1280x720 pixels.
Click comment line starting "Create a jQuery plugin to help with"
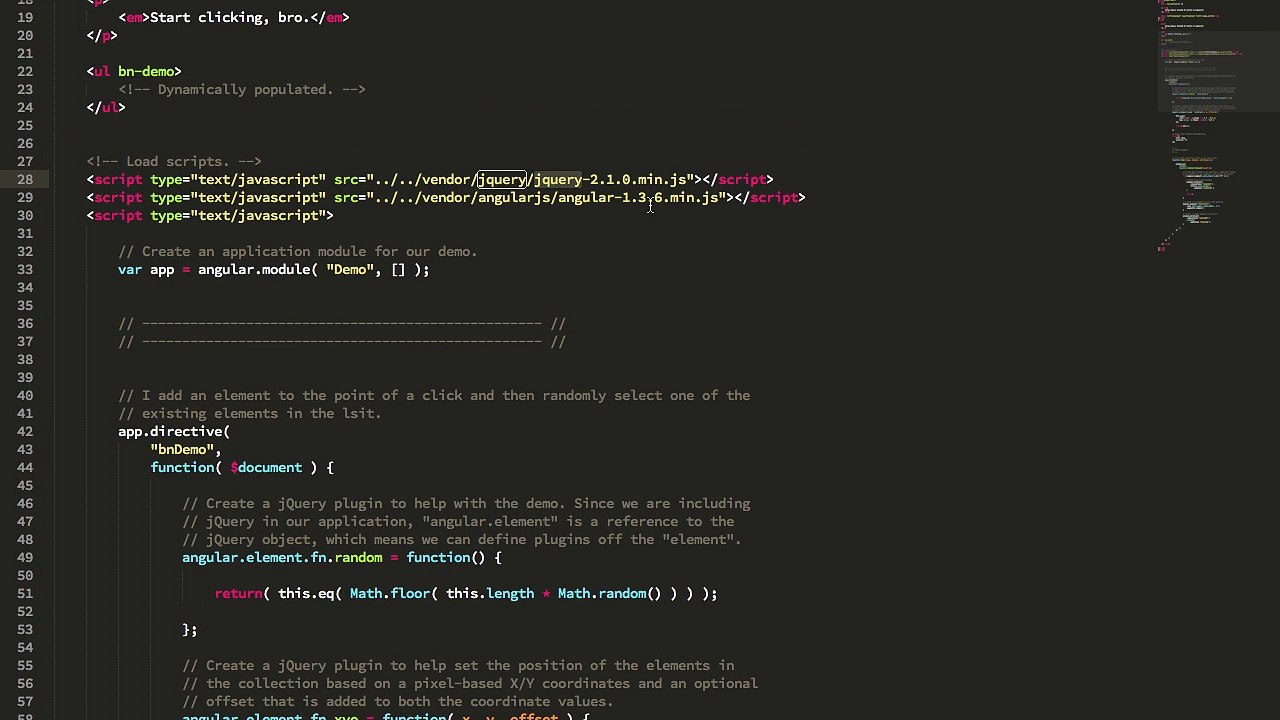[x=466, y=504]
